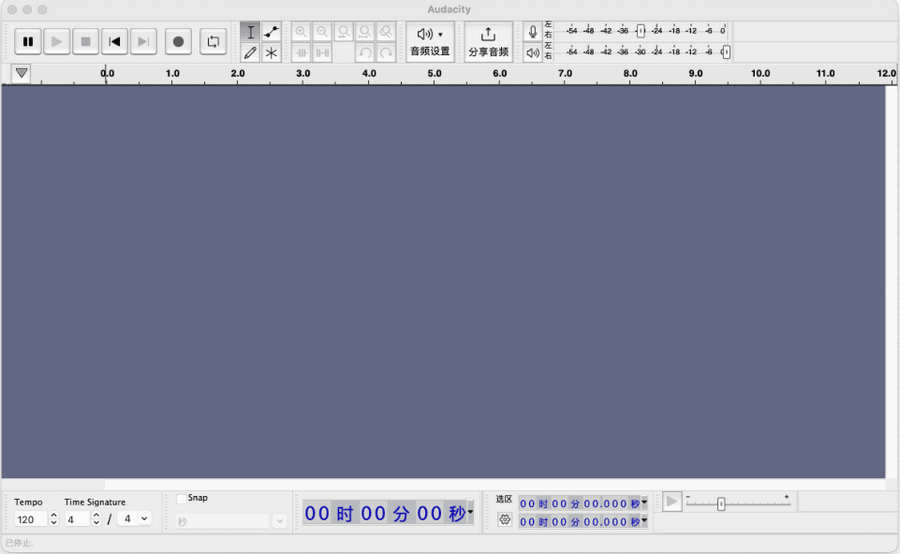900x554 pixels.
Task: Open the 音频设置 audio setup menu
Action: point(430,42)
